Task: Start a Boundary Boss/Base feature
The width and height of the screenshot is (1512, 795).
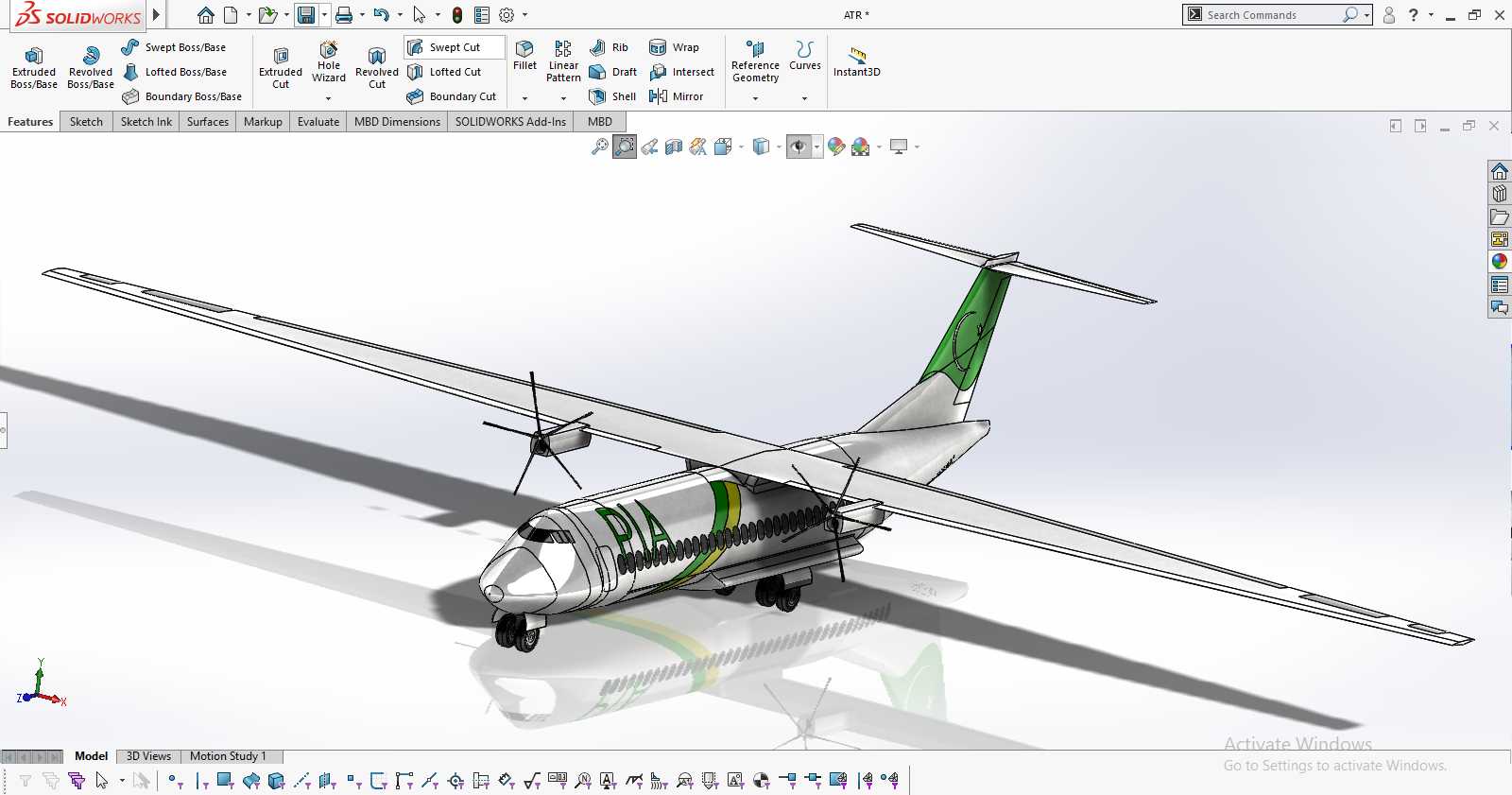Action: point(181,96)
